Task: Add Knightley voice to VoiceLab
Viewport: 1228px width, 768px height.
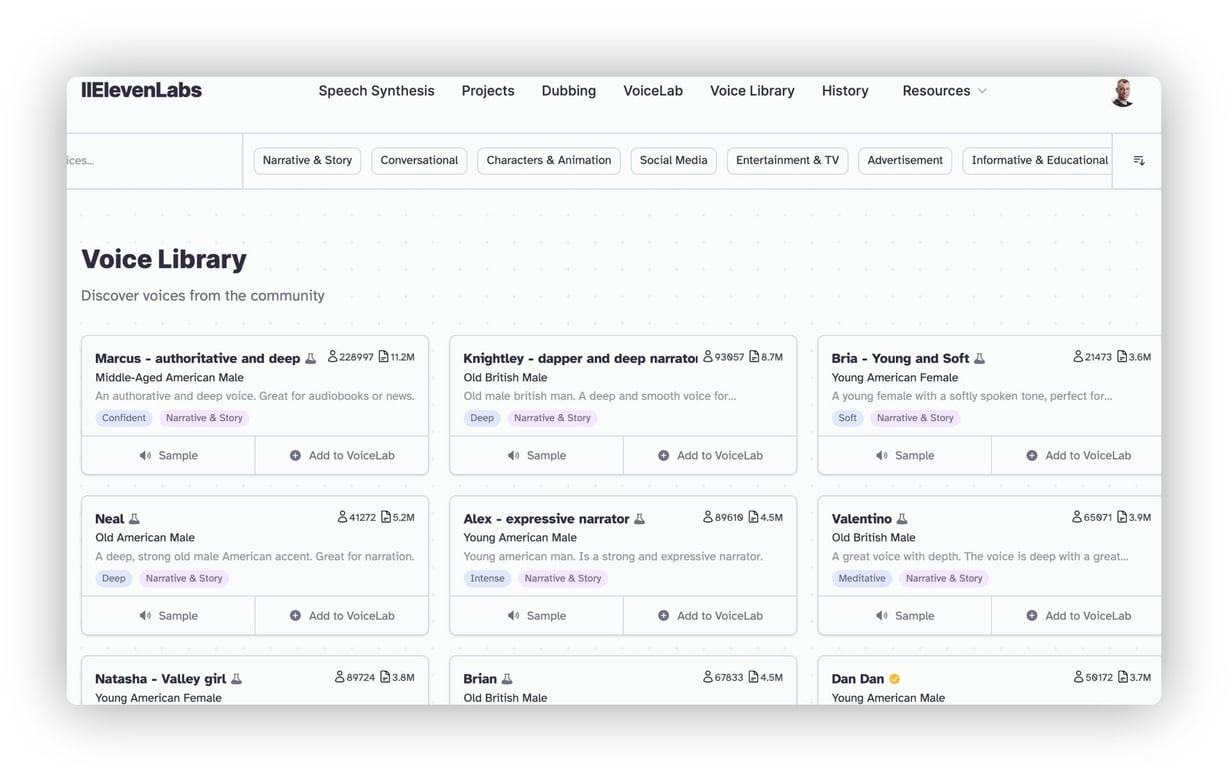Action: pyautogui.click(x=710, y=455)
